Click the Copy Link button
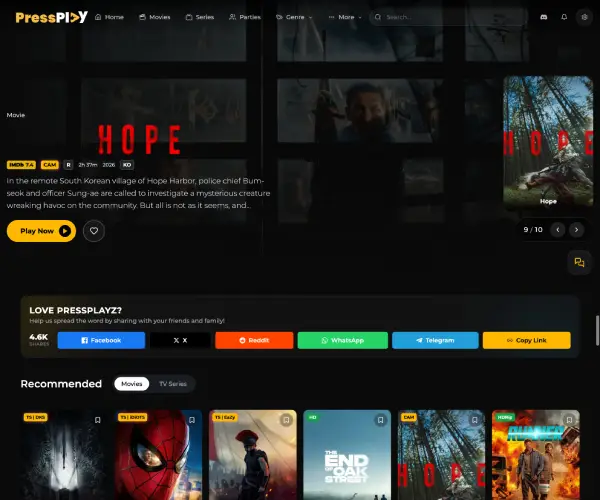The height and width of the screenshot is (500, 600). pos(527,340)
